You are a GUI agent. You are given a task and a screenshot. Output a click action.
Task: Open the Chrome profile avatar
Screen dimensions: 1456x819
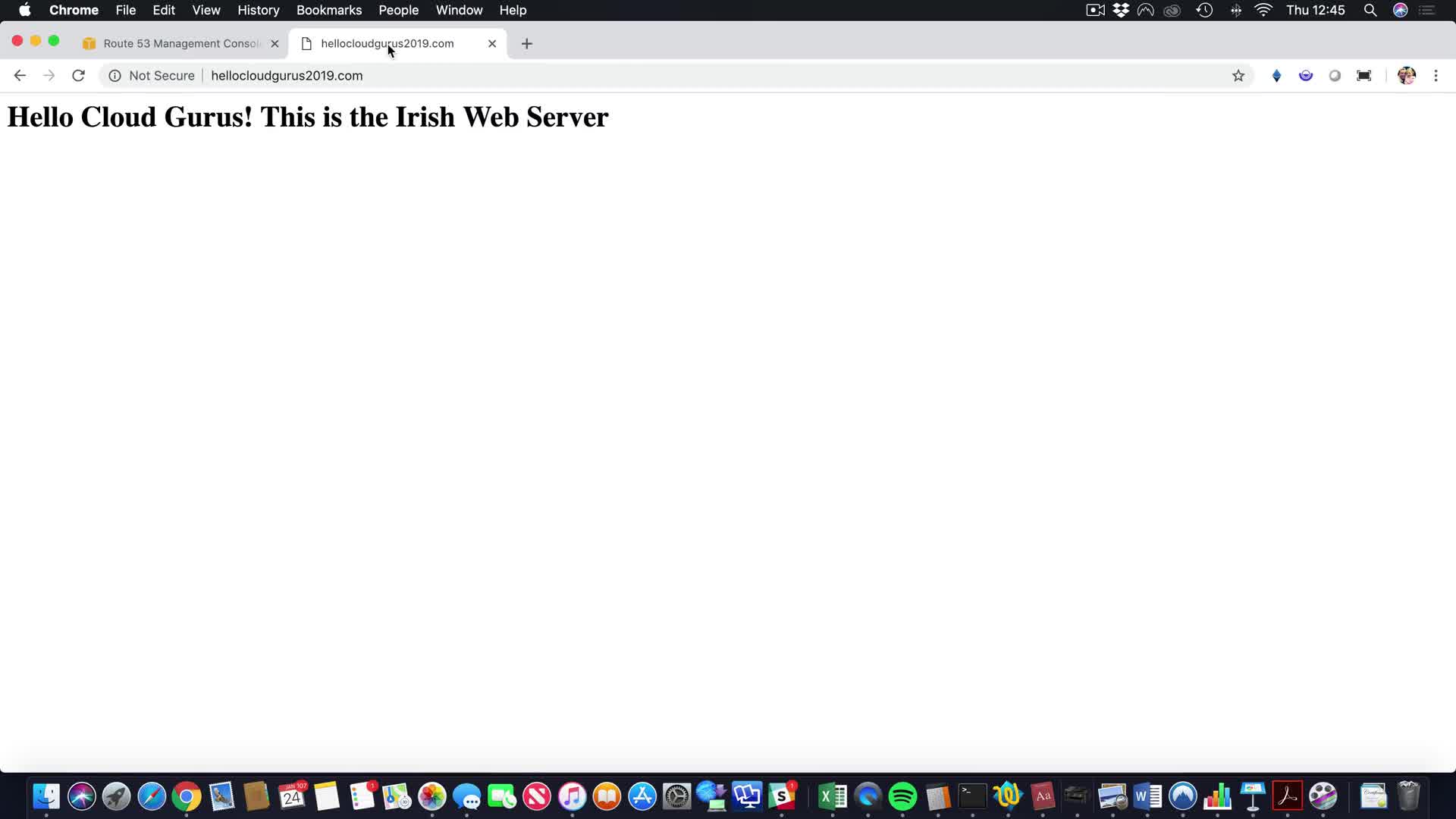[x=1406, y=75]
